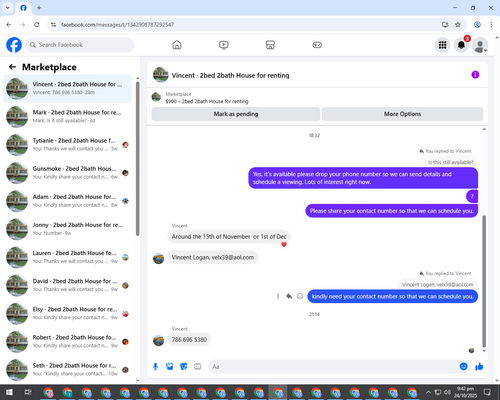Click the '?' message bubble
The height and width of the screenshot is (400, 500).
472,196
